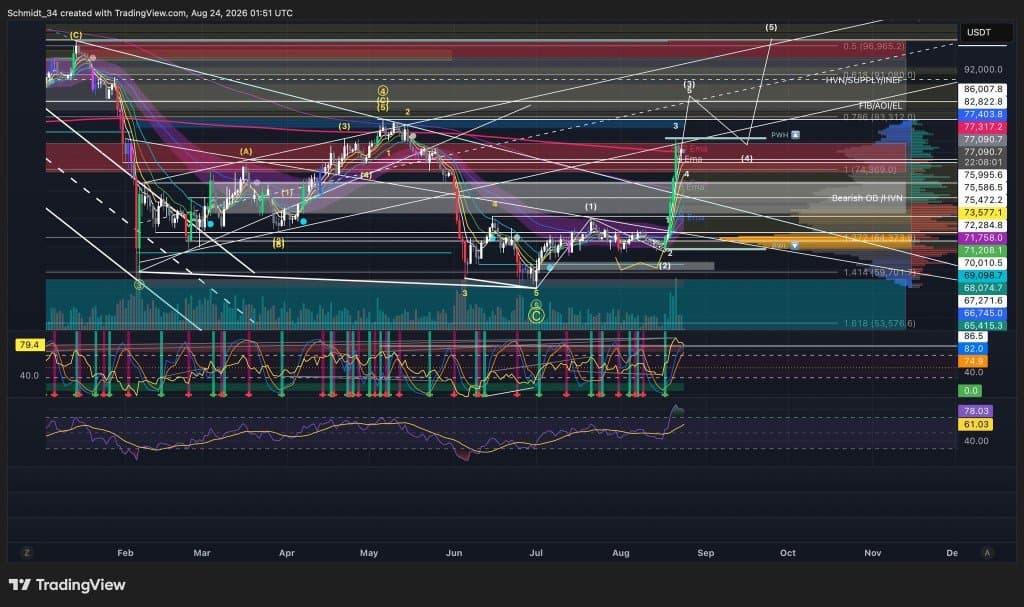Click the HVN/SUPPLY/INEF zone label
This screenshot has width=1024, height=607.
864,80
